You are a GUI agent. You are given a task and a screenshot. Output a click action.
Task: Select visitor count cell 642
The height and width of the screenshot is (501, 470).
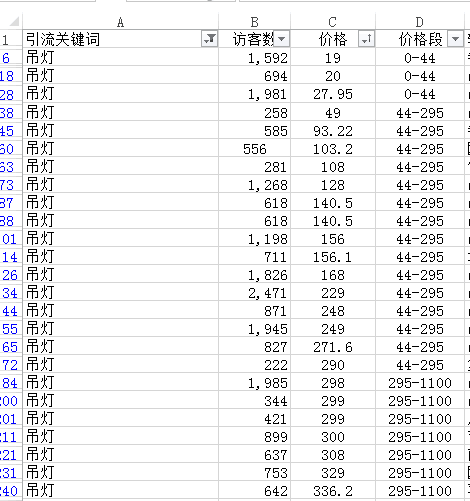pyautogui.click(x=254, y=490)
